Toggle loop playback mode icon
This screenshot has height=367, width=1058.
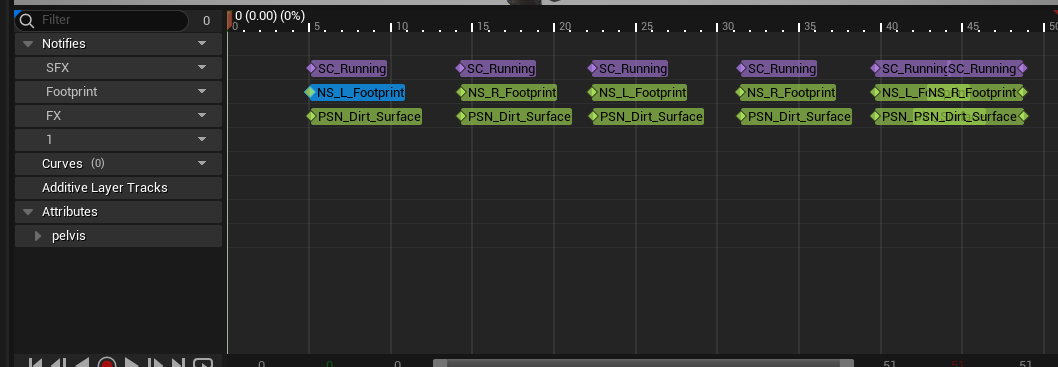tap(203, 364)
